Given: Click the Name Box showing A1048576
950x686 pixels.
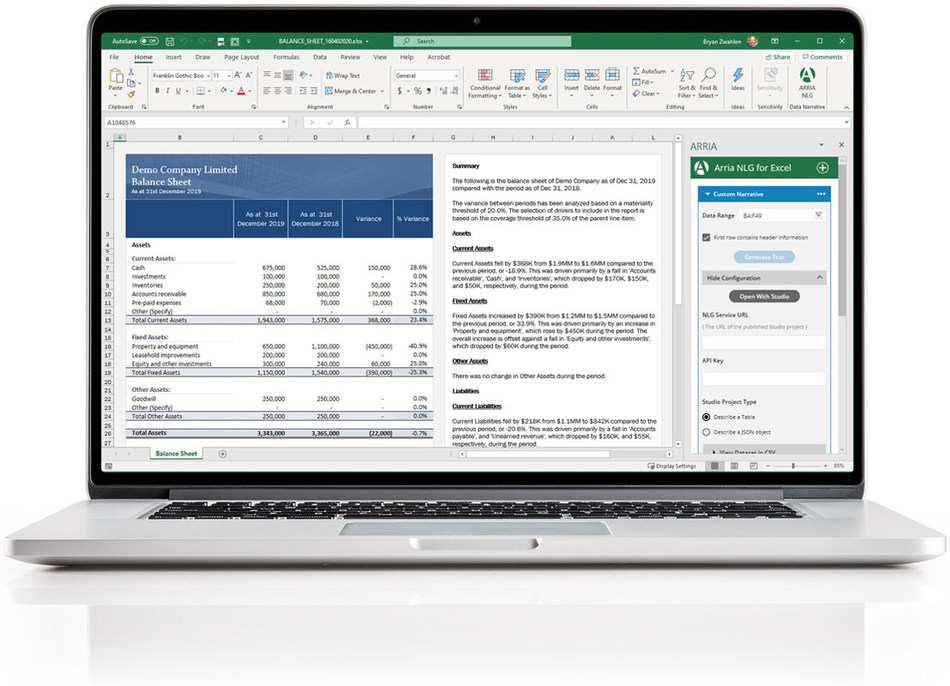Looking at the screenshot, I should pos(195,122).
